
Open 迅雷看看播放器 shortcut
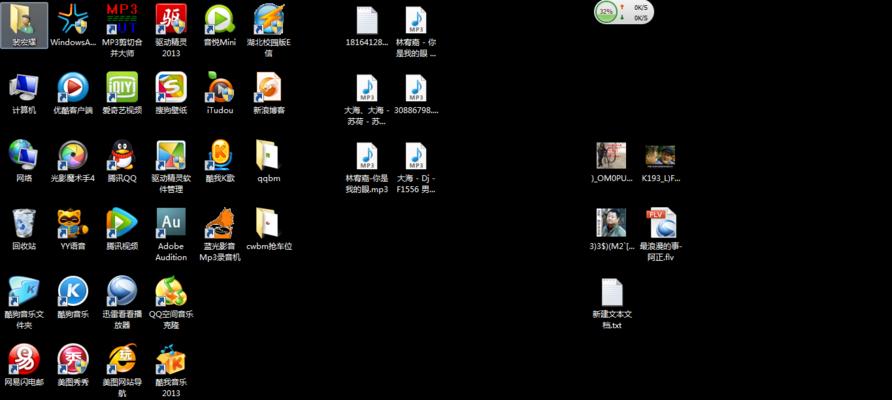(x=122, y=302)
